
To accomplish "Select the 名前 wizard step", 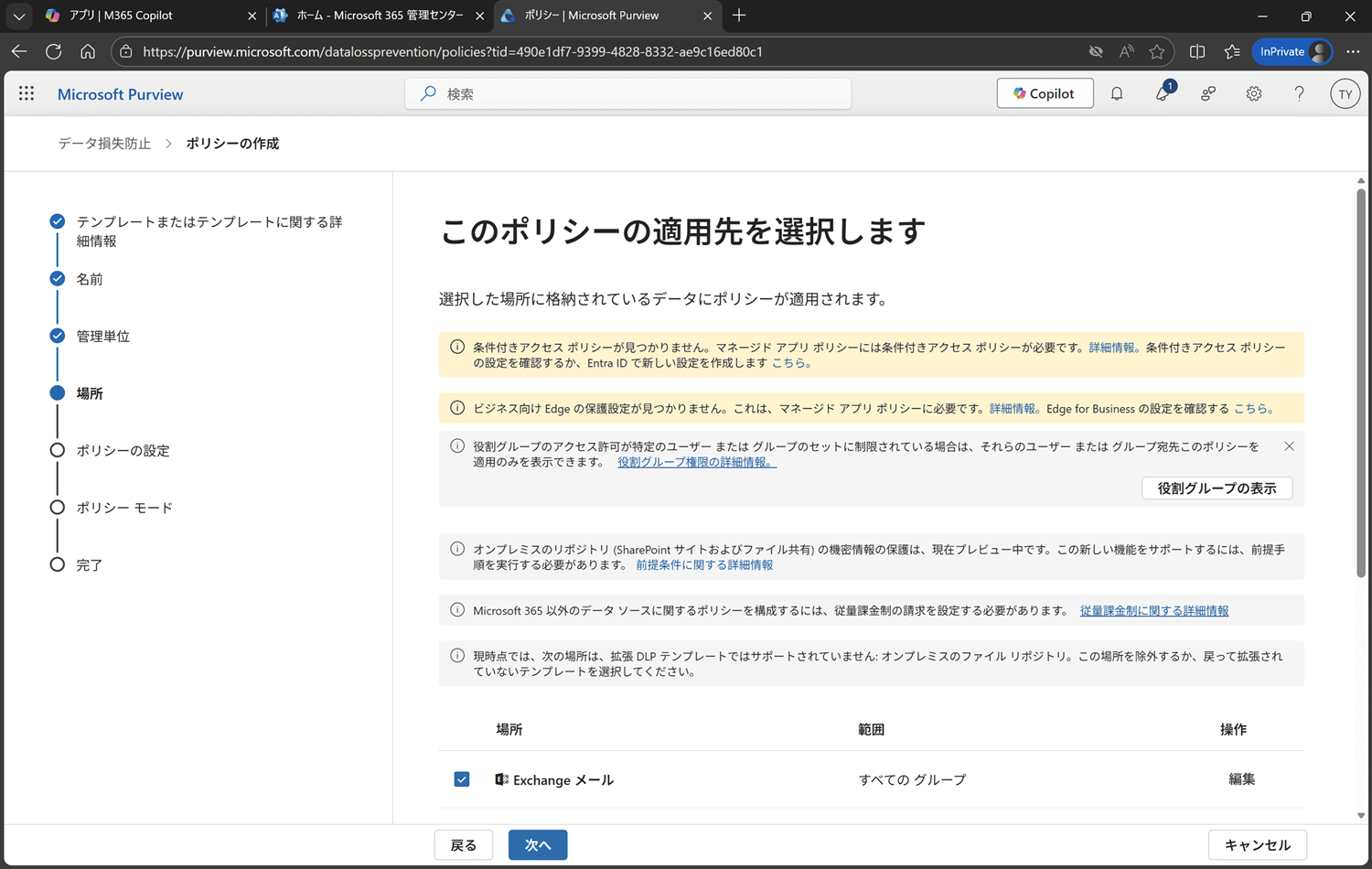I will coord(90,279).
